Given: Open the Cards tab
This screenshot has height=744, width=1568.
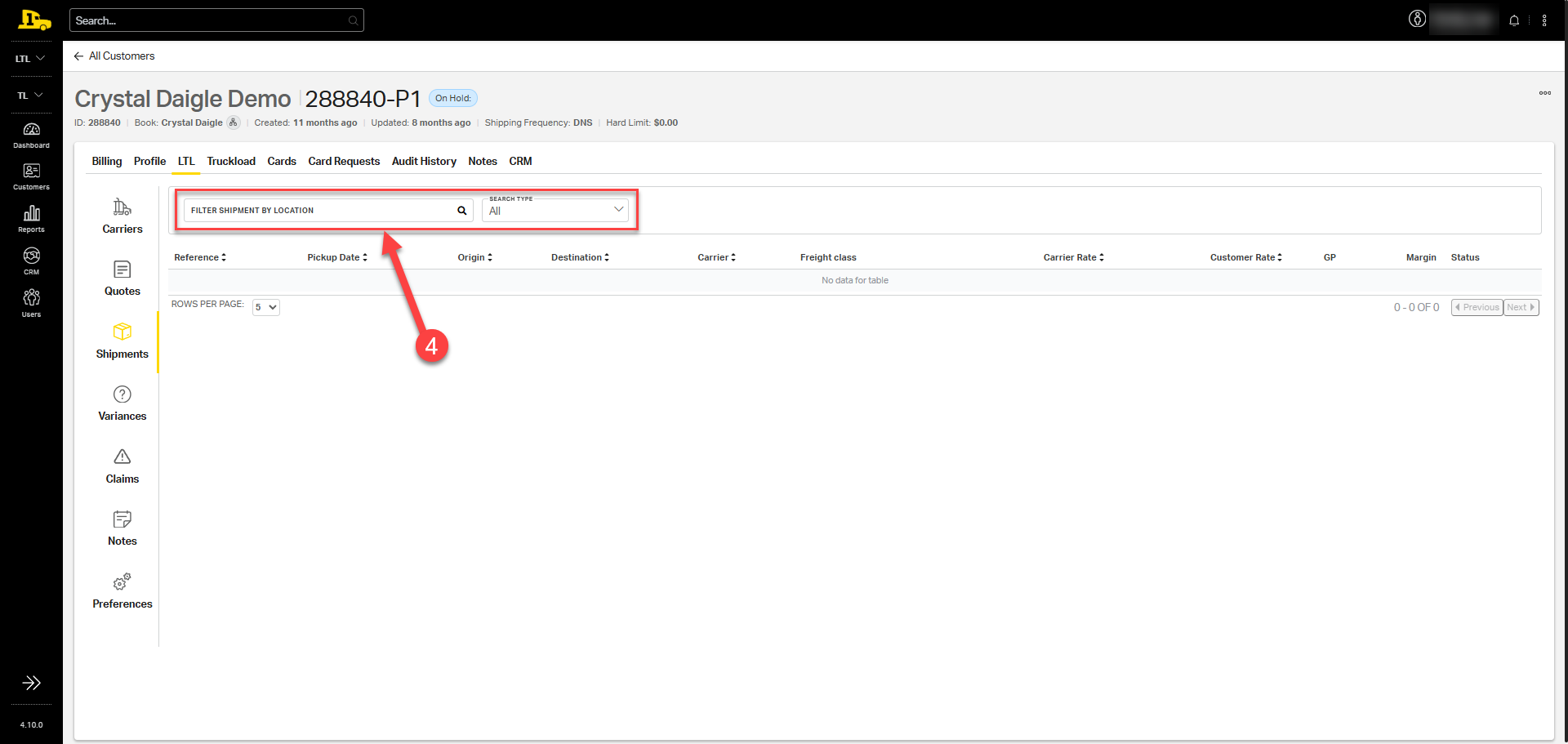Looking at the screenshot, I should click(x=282, y=161).
